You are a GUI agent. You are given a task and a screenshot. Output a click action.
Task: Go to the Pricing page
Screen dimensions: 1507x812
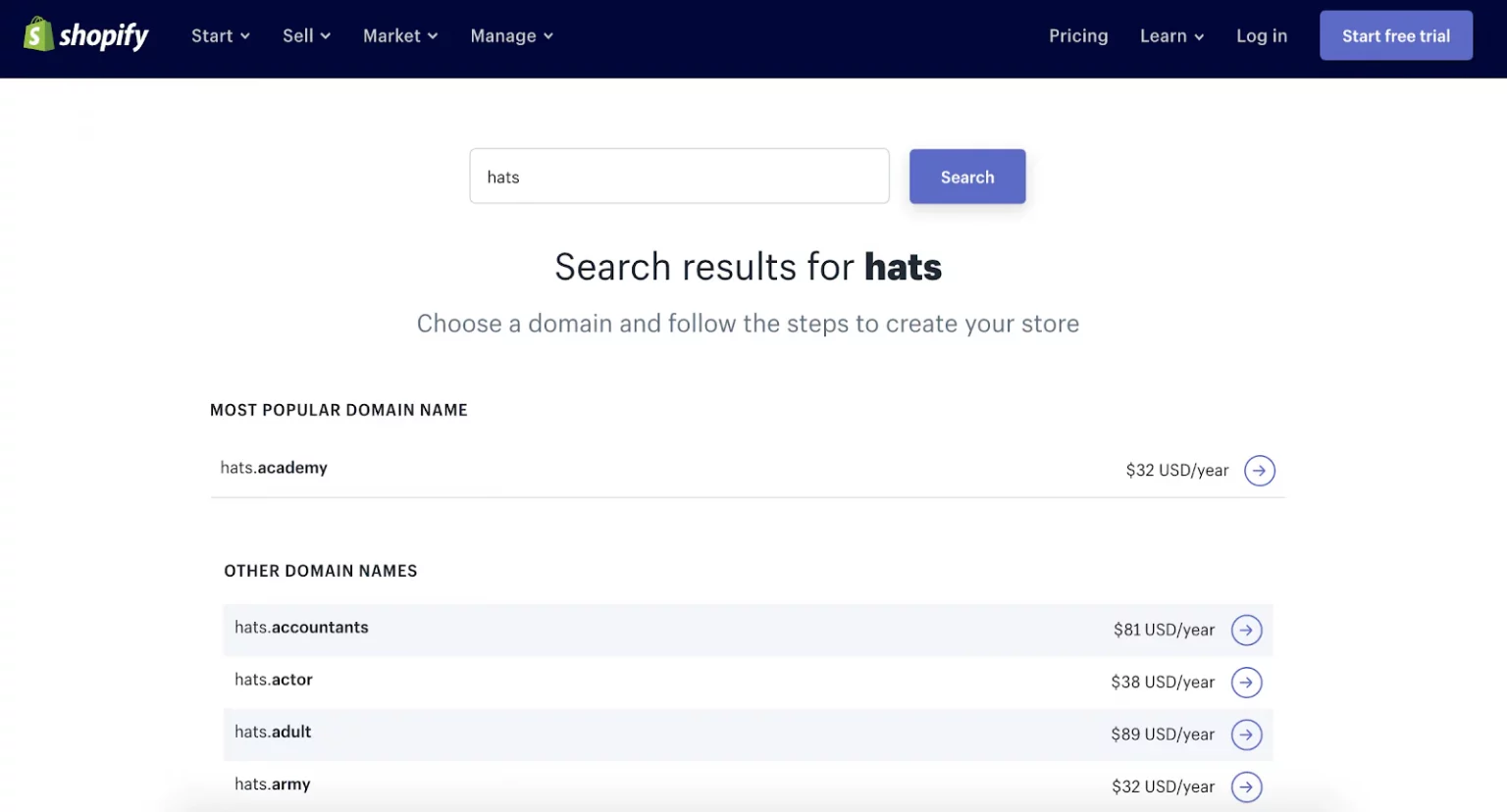tap(1077, 36)
